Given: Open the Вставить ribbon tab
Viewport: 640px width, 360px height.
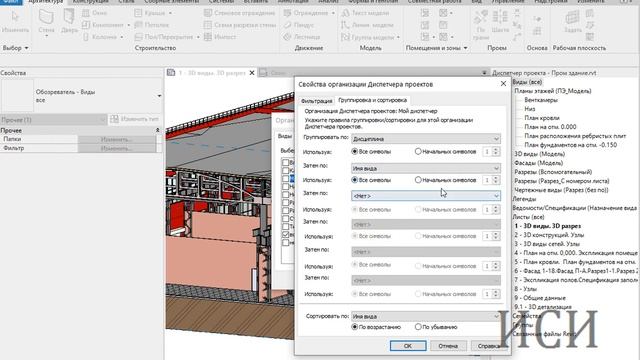Looking at the screenshot, I should 256,2.
